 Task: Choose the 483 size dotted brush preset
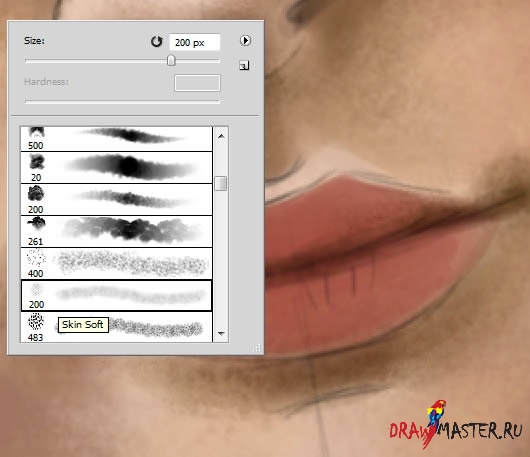(116, 327)
